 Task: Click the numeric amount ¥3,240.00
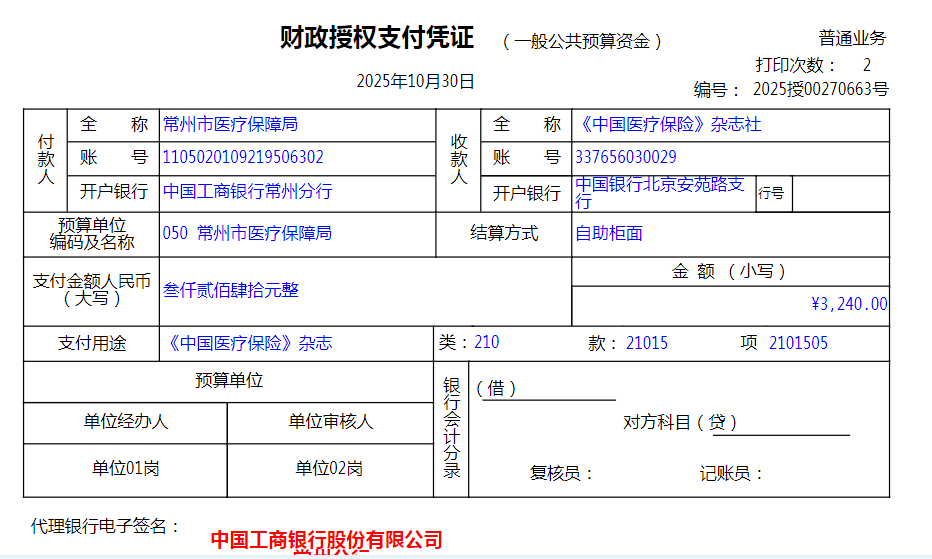click(x=849, y=304)
